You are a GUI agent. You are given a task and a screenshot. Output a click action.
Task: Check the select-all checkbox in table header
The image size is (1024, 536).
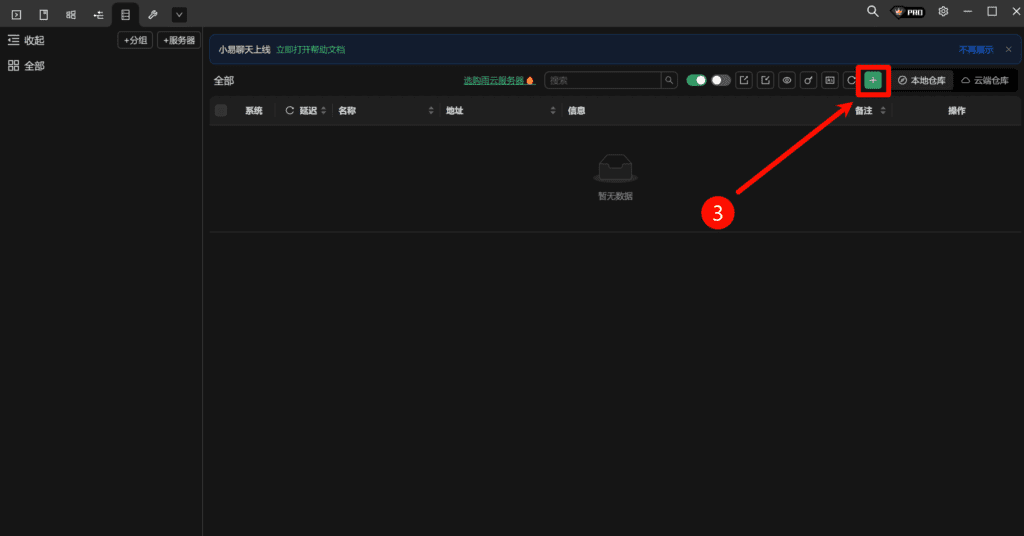(221, 110)
